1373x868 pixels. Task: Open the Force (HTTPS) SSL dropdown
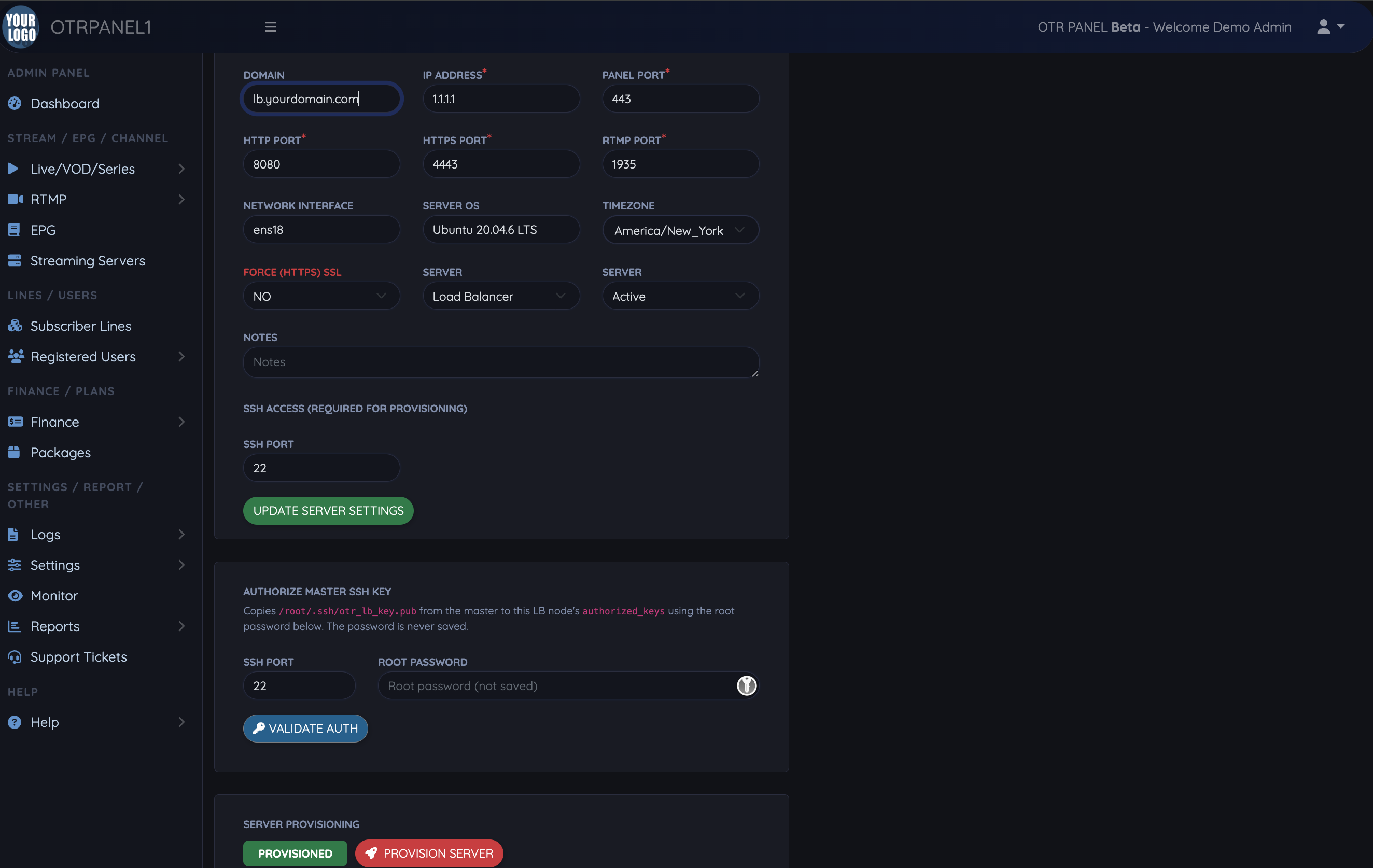pyautogui.click(x=321, y=296)
